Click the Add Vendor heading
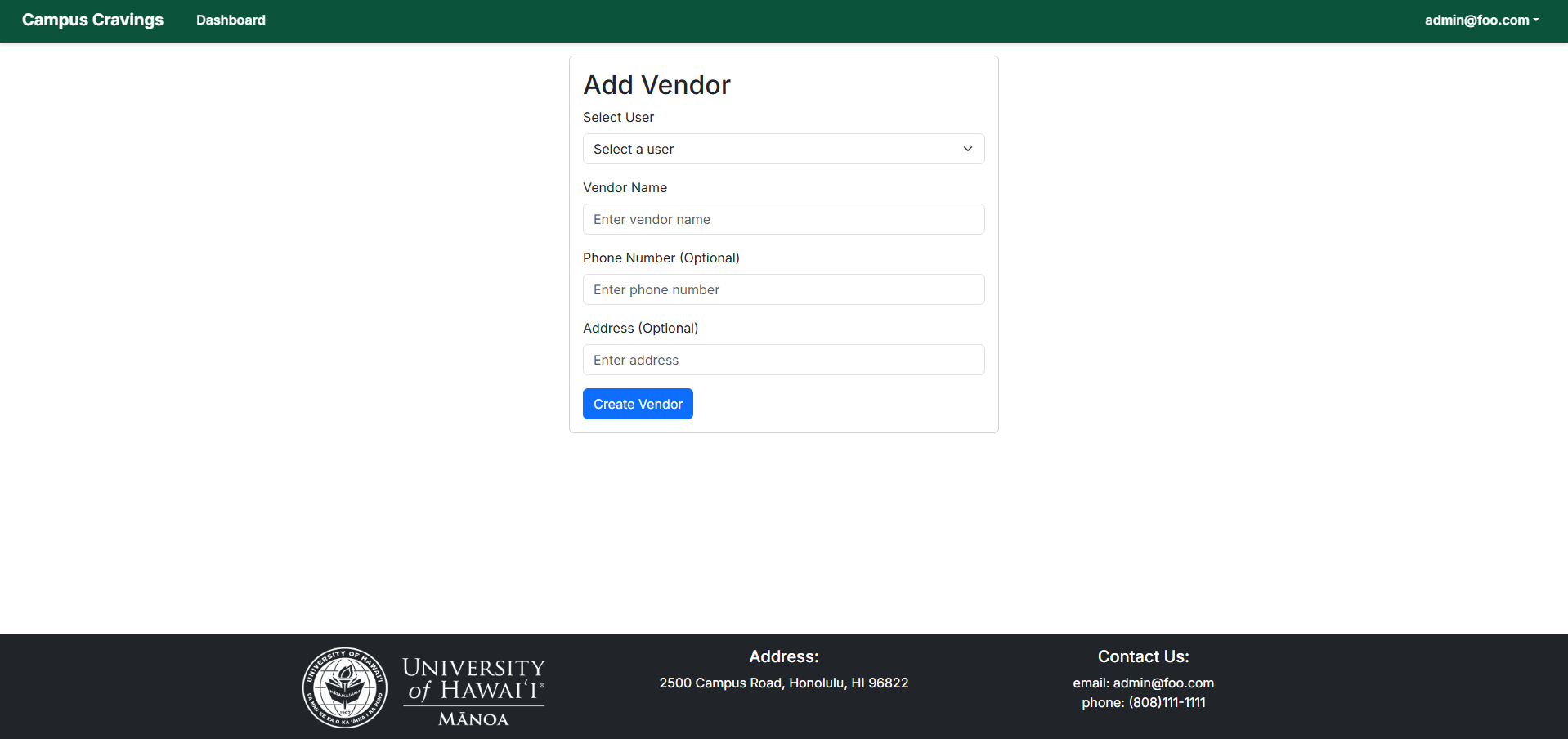 click(656, 85)
